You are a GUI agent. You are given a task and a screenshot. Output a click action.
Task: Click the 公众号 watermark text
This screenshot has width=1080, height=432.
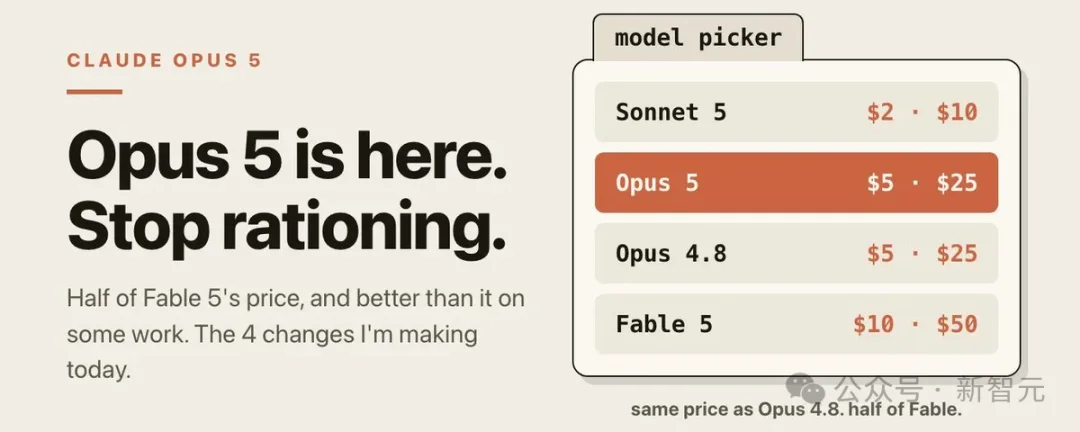pos(878,390)
